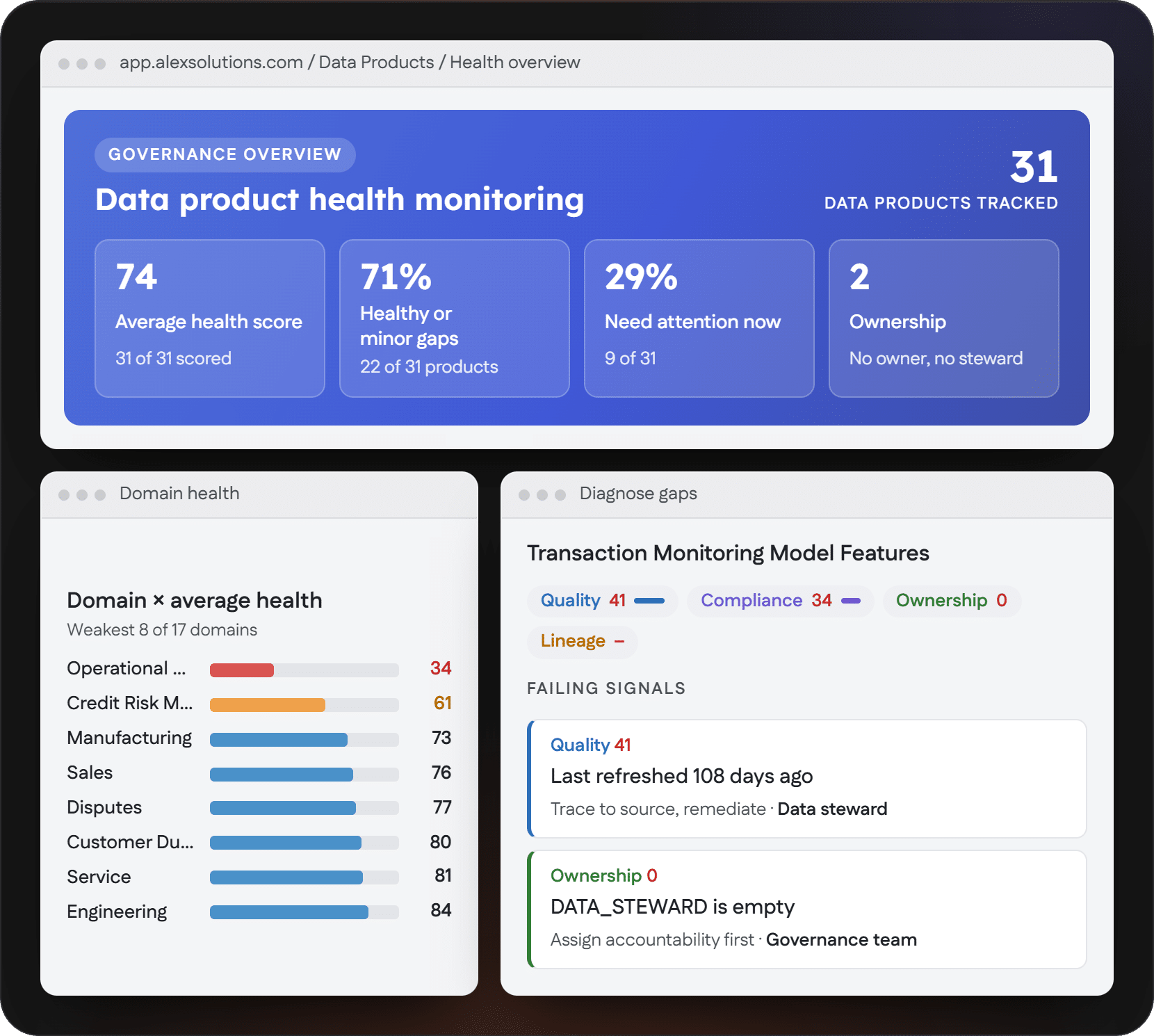Open the Ownership 2 no-owner card

(x=944, y=318)
